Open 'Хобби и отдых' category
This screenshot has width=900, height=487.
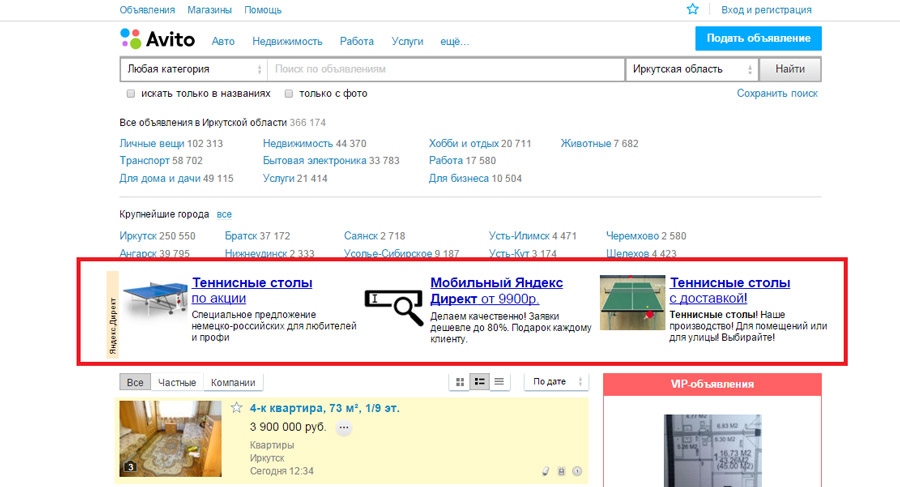pyautogui.click(x=464, y=144)
